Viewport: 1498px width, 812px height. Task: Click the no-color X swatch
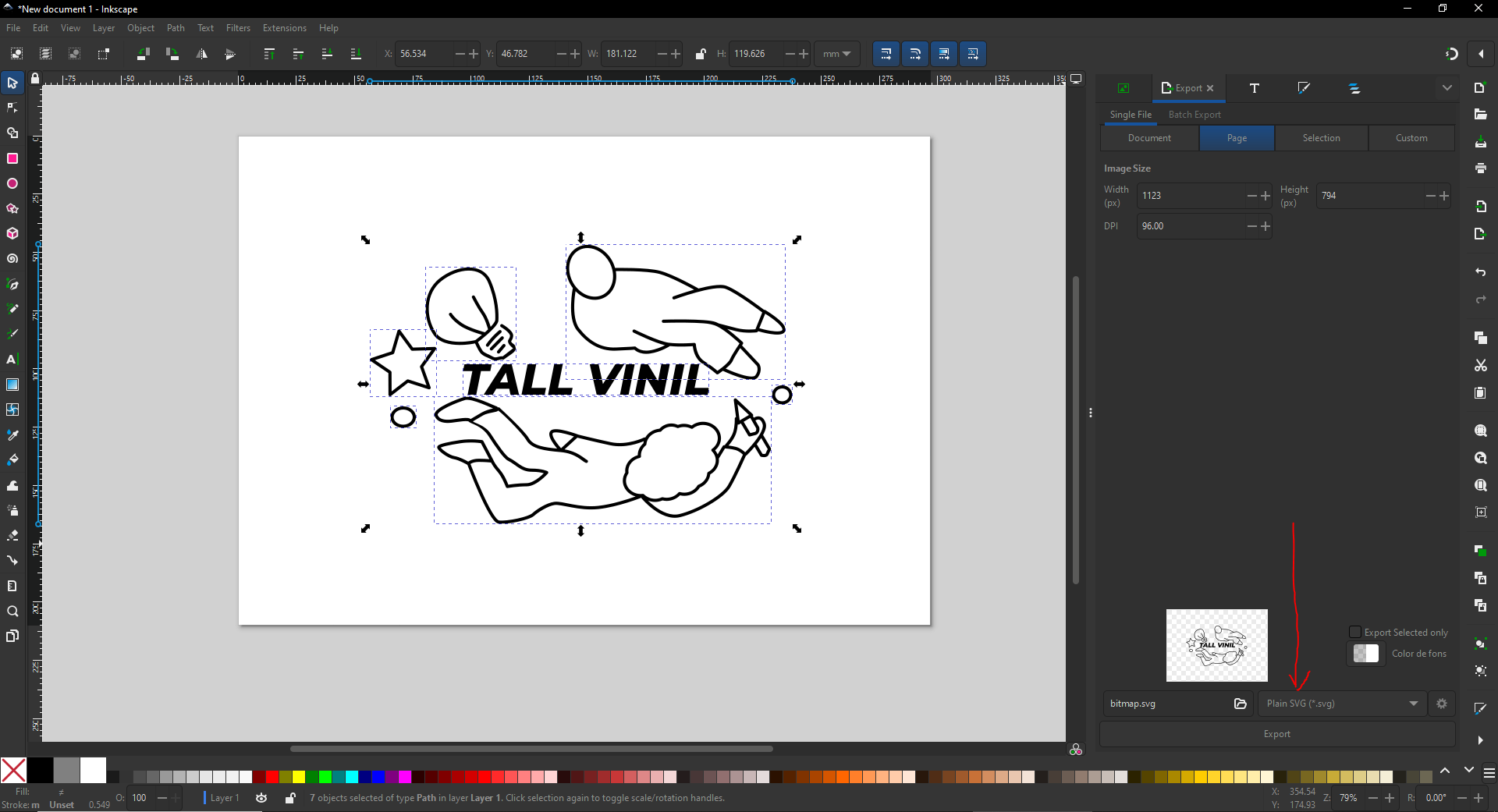(13, 771)
